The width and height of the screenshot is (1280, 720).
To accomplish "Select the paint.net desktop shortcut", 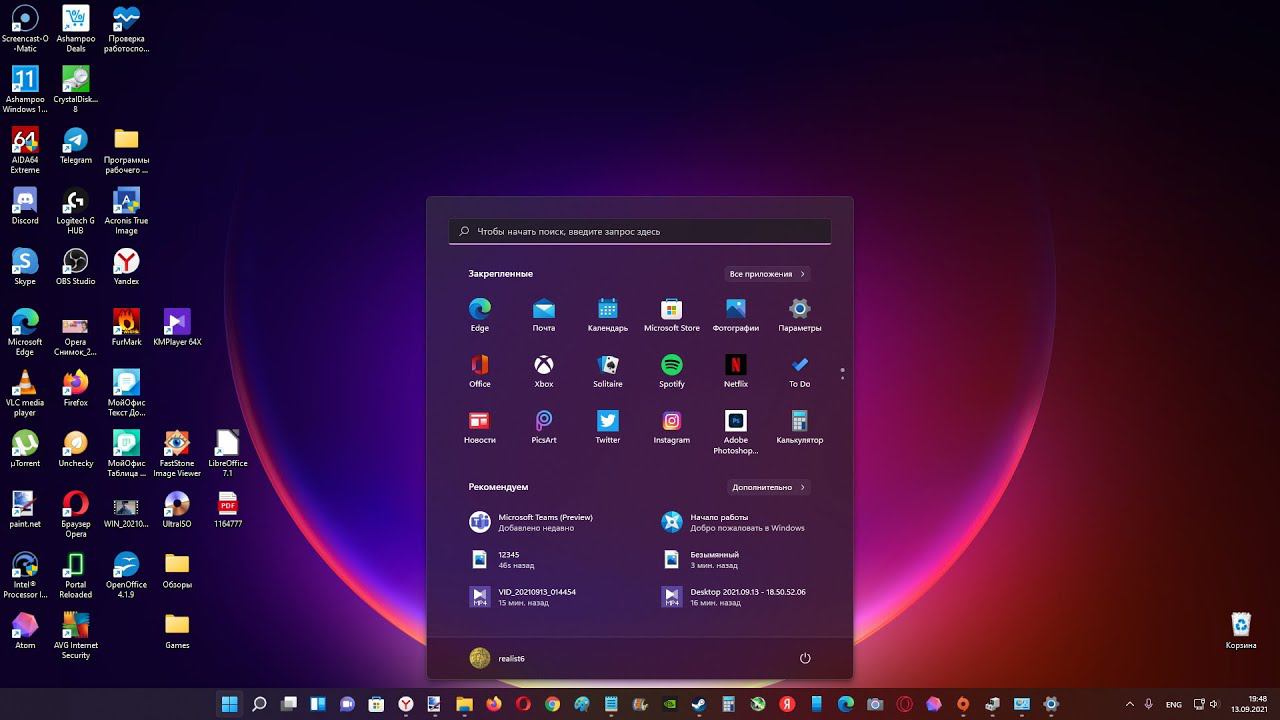I will 25,509.
